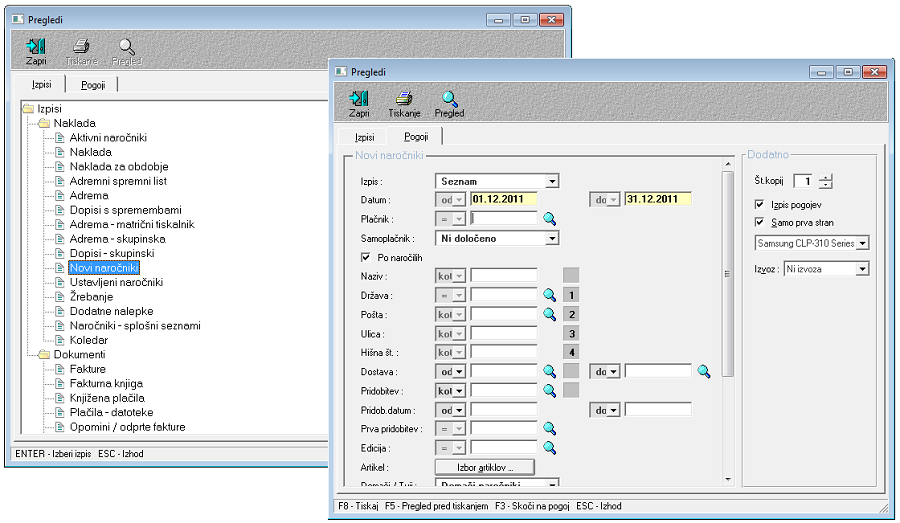Click Plačnik input field
The image size is (900, 523).
click(x=504, y=219)
